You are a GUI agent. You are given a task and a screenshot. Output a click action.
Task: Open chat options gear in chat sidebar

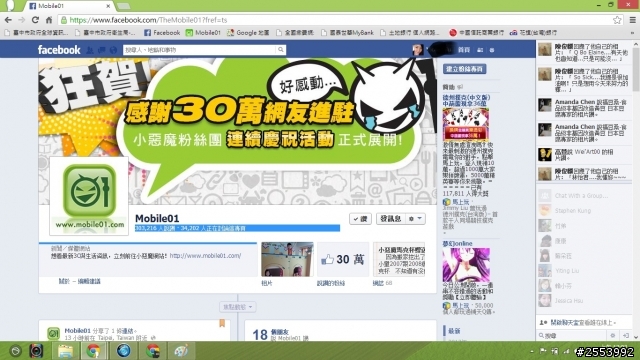612,336
